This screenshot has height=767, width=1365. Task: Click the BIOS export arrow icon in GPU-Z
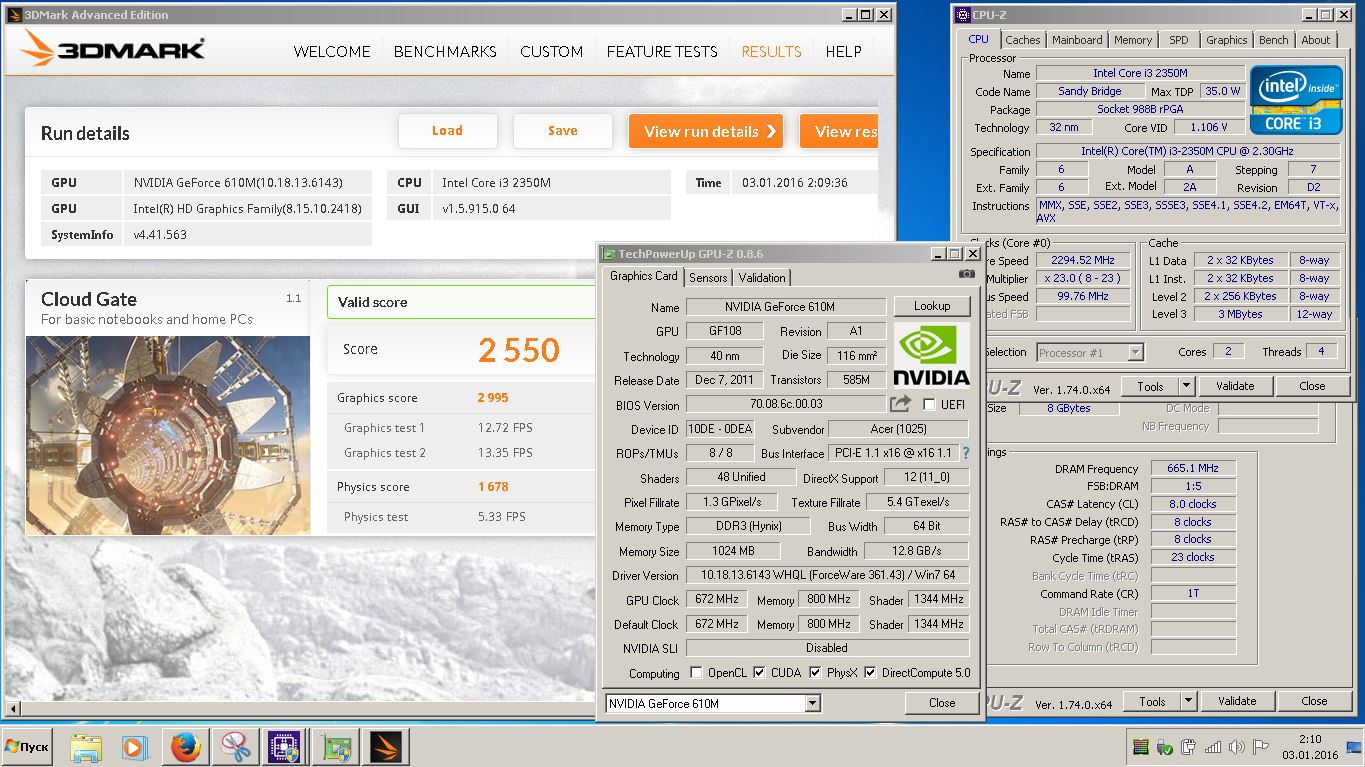coord(901,404)
